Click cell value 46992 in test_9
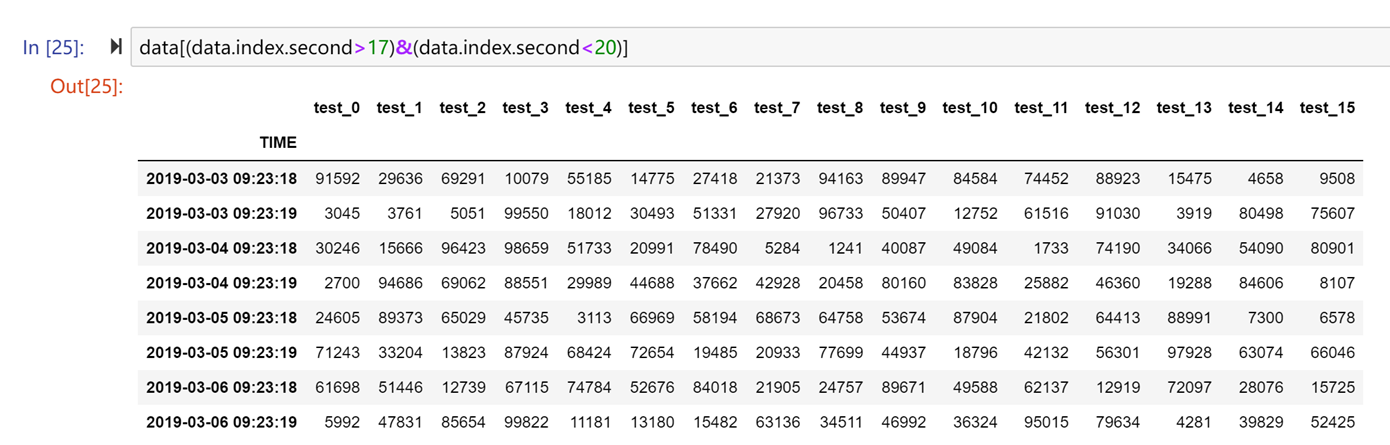 click(905, 424)
